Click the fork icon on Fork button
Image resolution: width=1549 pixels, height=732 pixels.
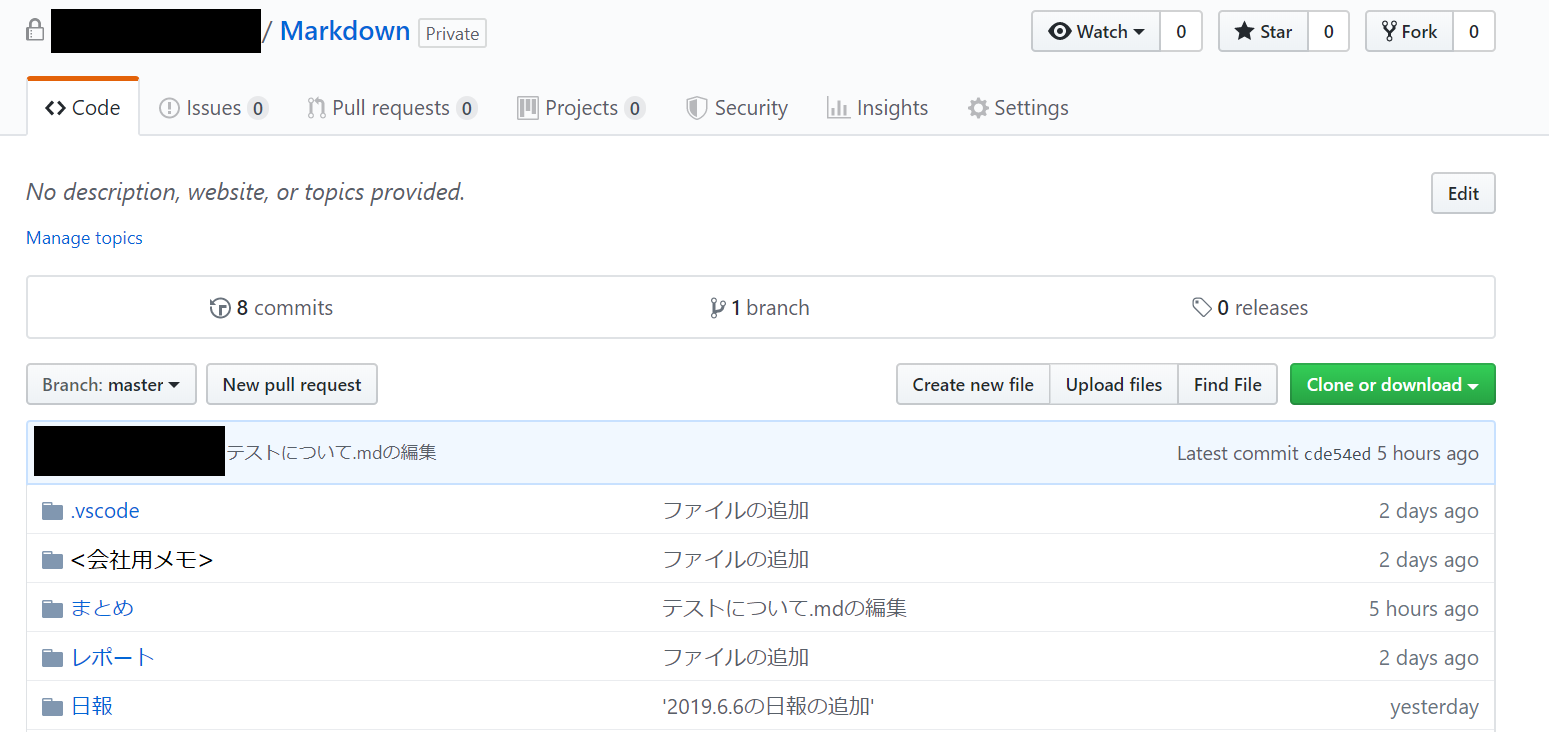tap(1389, 32)
